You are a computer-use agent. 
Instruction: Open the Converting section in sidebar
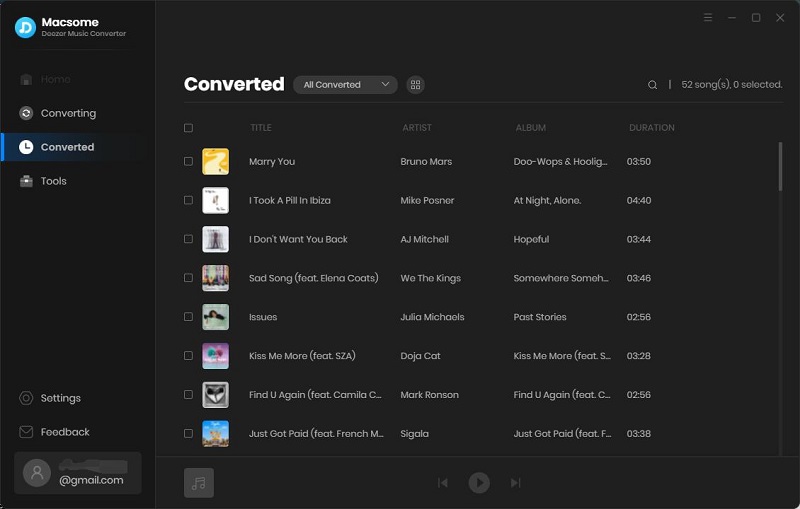pyautogui.click(x=68, y=113)
